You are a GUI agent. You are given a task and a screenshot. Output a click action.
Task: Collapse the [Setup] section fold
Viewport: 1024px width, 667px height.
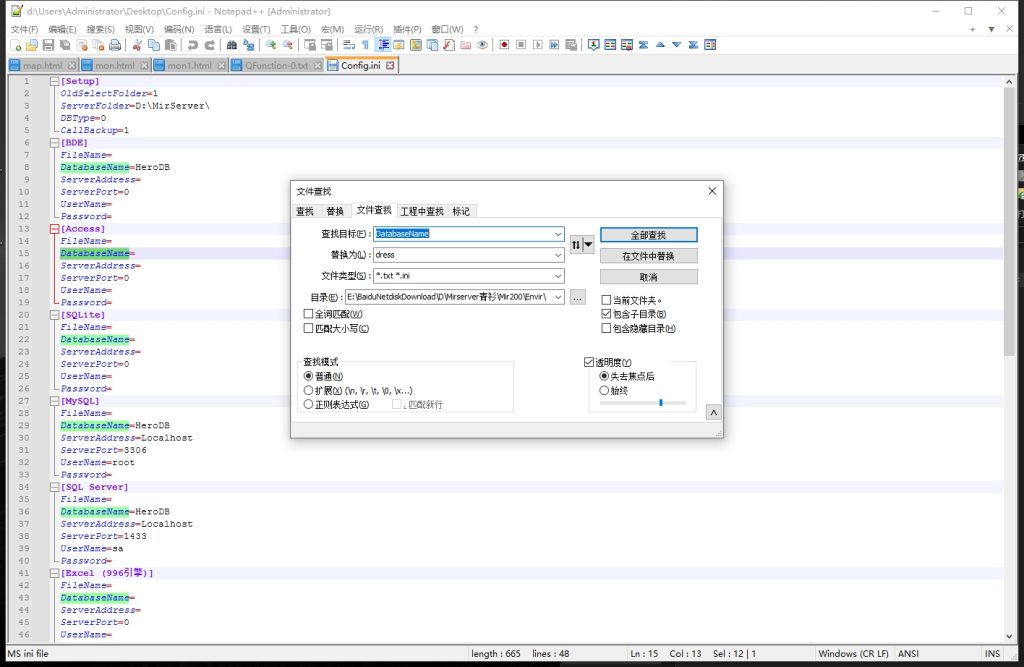54,82
